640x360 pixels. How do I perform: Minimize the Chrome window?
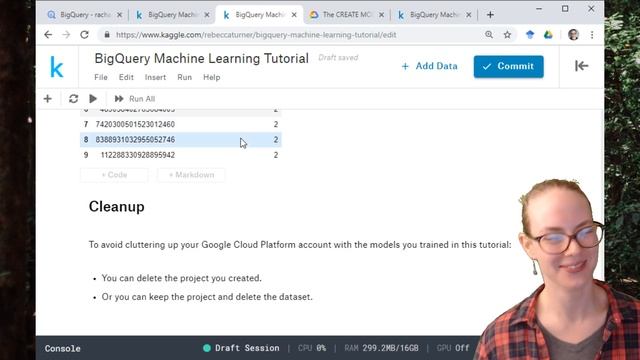pyautogui.click(x=539, y=9)
